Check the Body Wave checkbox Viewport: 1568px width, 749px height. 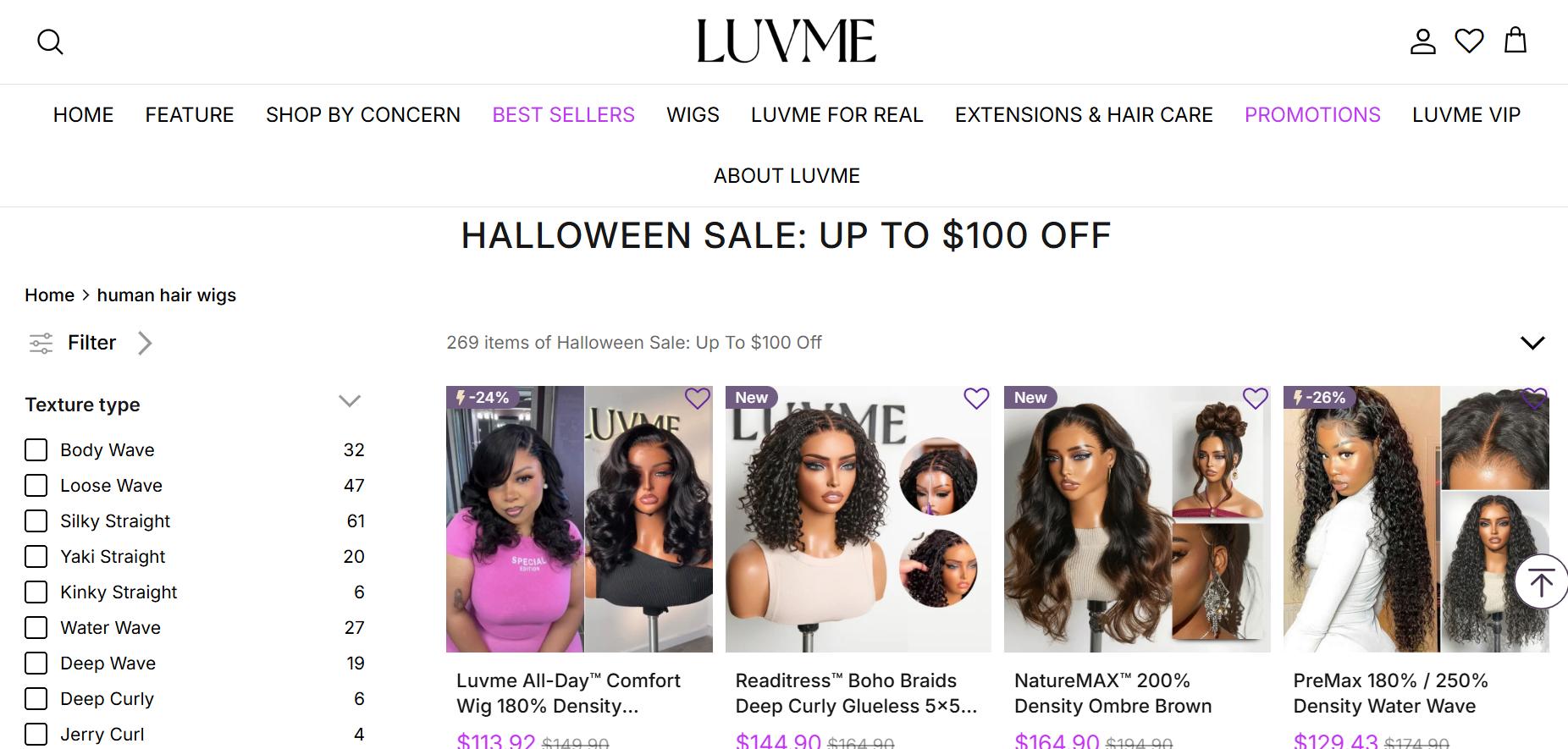[x=36, y=449]
